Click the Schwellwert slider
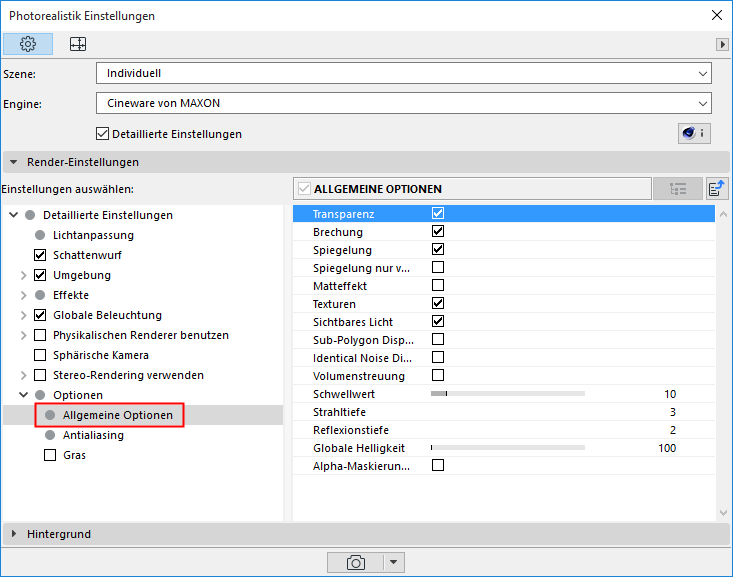 tap(508, 394)
